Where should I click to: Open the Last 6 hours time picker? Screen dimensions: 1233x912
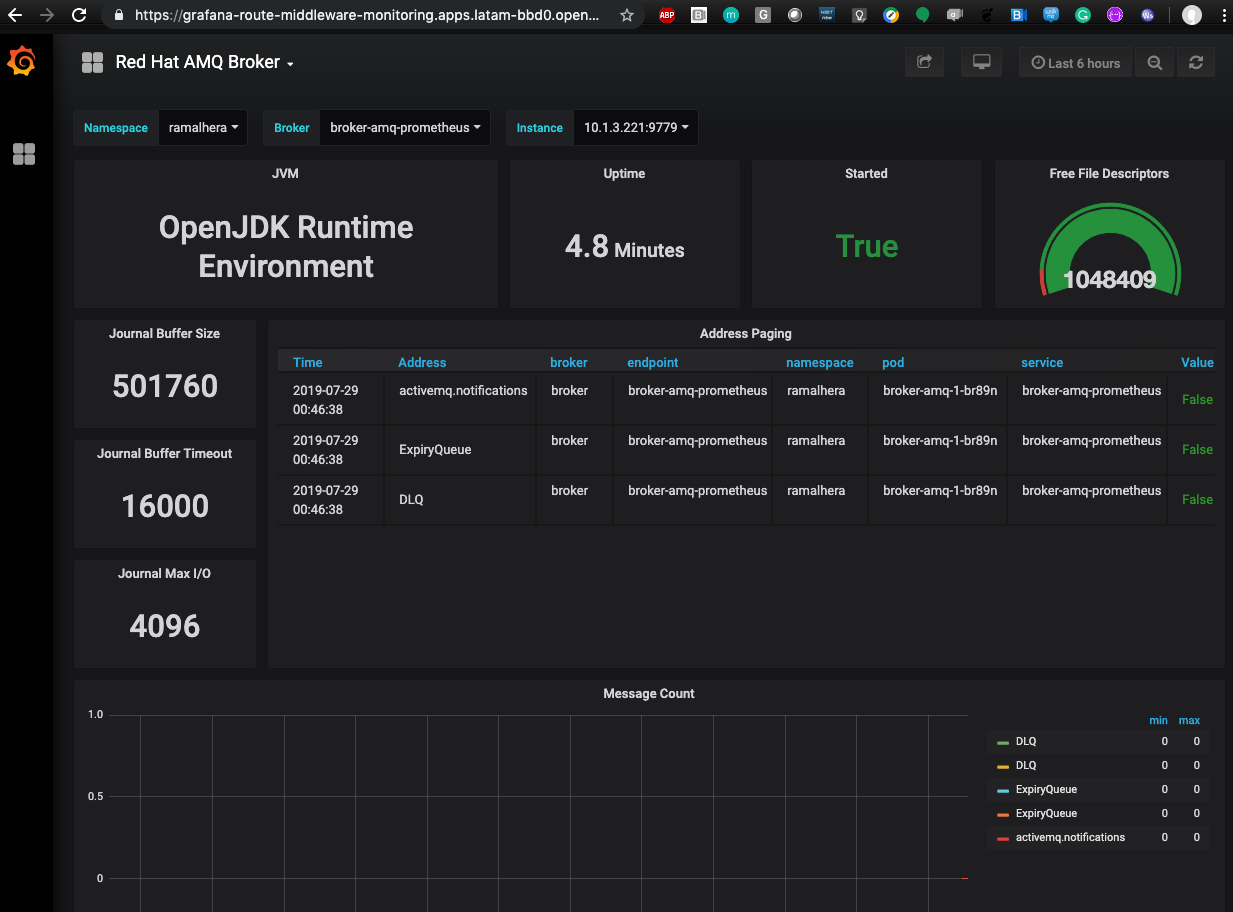[x=1075, y=63]
